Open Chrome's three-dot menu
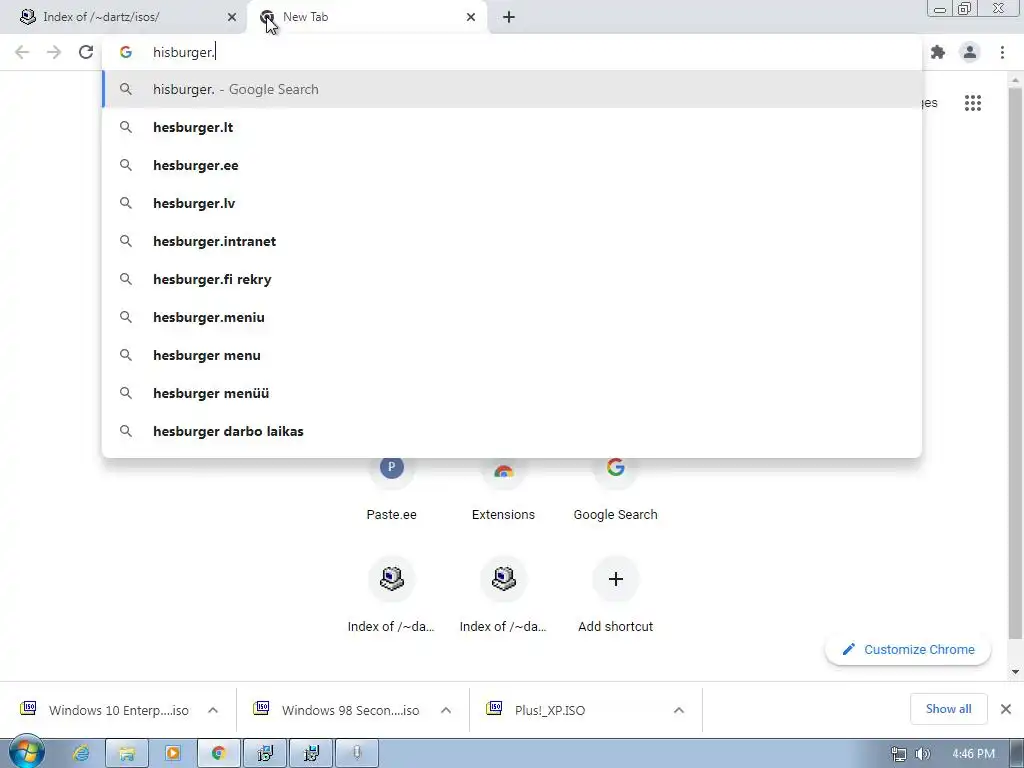Viewport: 1024px width, 768px height. 1002,52
